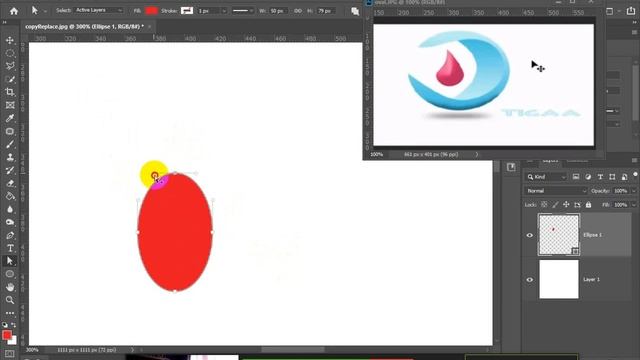Viewport: 640px width, 360px height.
Task: Switch to copyReplace.jpg document tab
Action: tap(84, 27)
